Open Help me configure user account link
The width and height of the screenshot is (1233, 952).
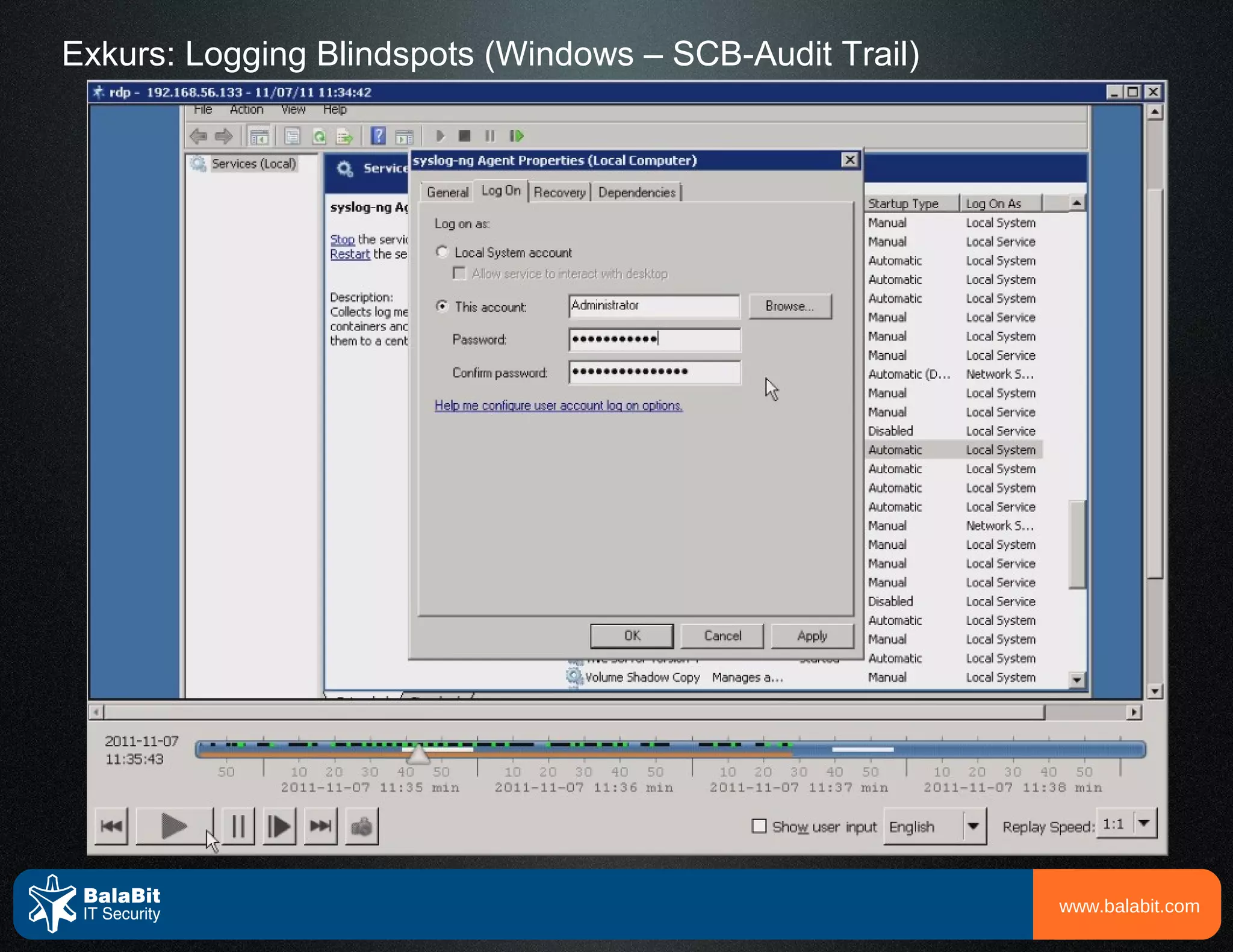click(x=558, y=406)
